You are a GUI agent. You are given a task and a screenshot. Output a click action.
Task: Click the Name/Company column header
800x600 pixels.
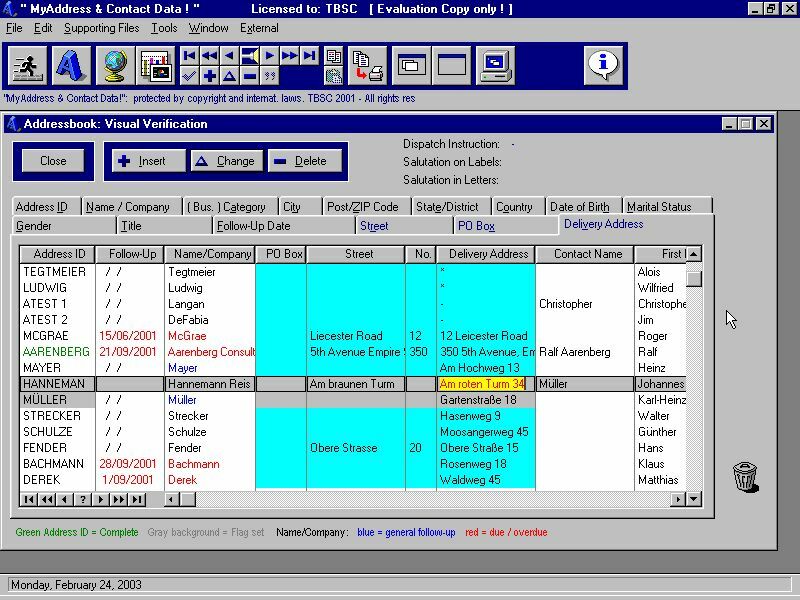click(210, 254)
